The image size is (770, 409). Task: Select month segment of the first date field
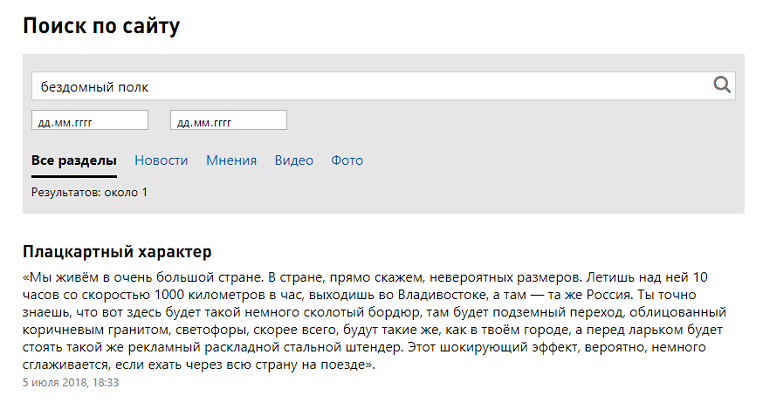[61, 121]
